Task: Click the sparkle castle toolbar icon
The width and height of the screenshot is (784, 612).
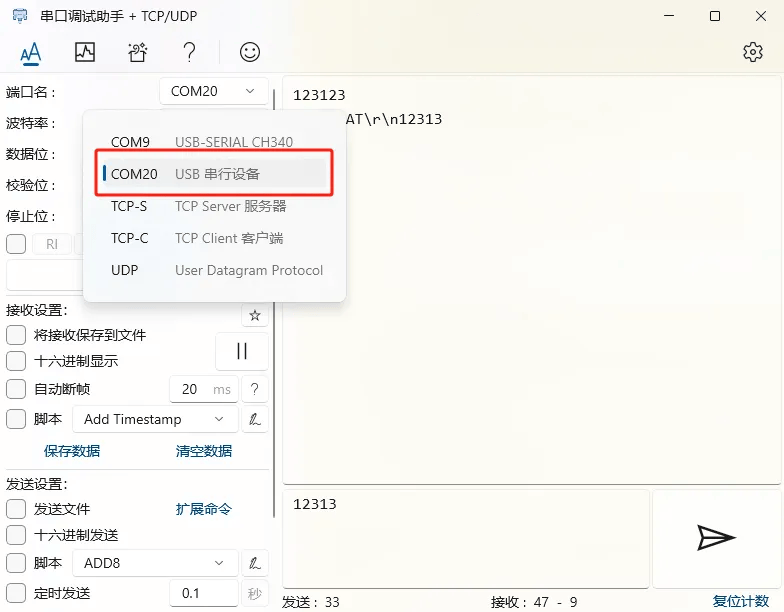Action: pos(138,52)
